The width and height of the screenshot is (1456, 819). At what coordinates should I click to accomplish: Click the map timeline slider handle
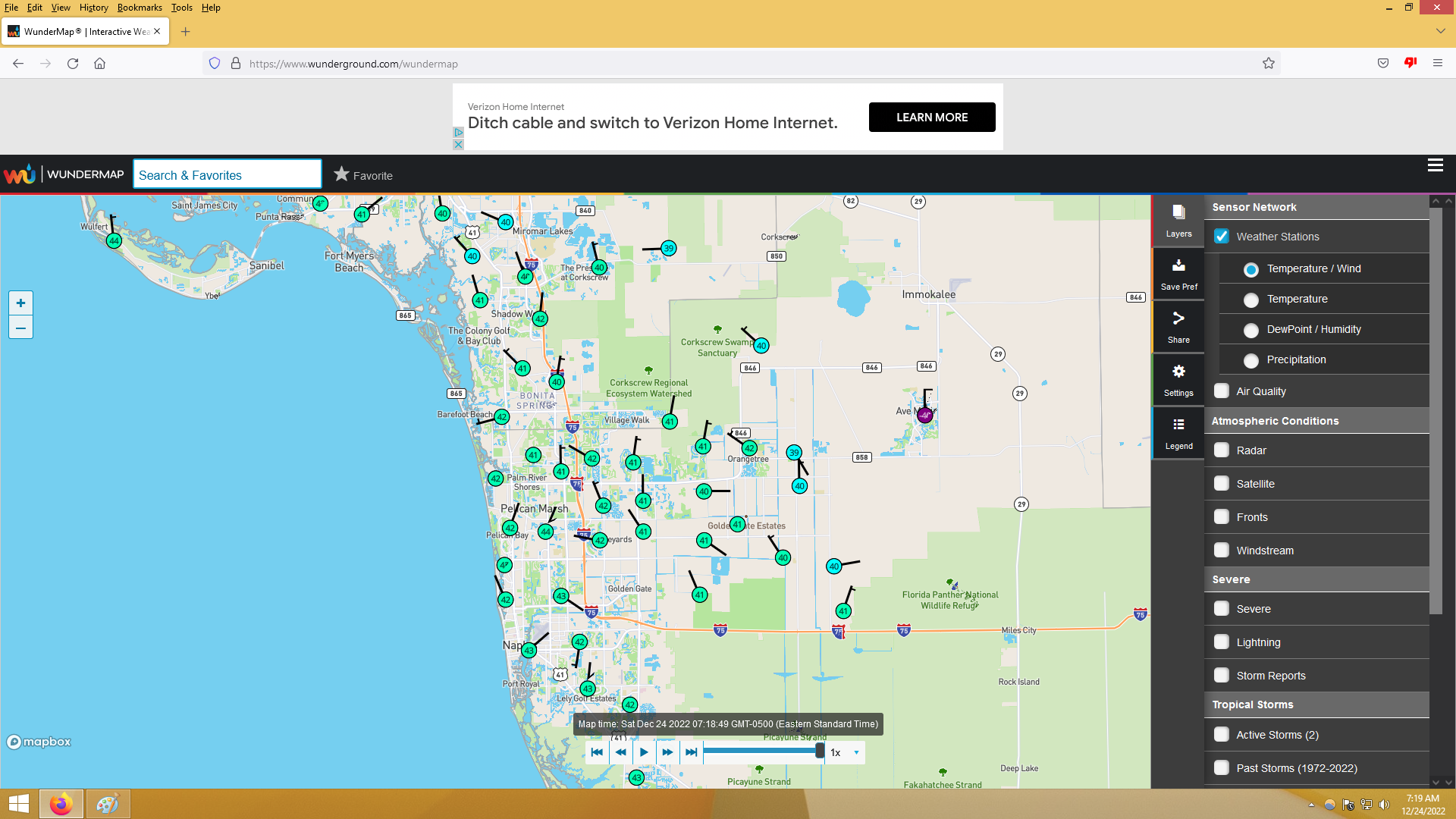[x=820, y=751]
